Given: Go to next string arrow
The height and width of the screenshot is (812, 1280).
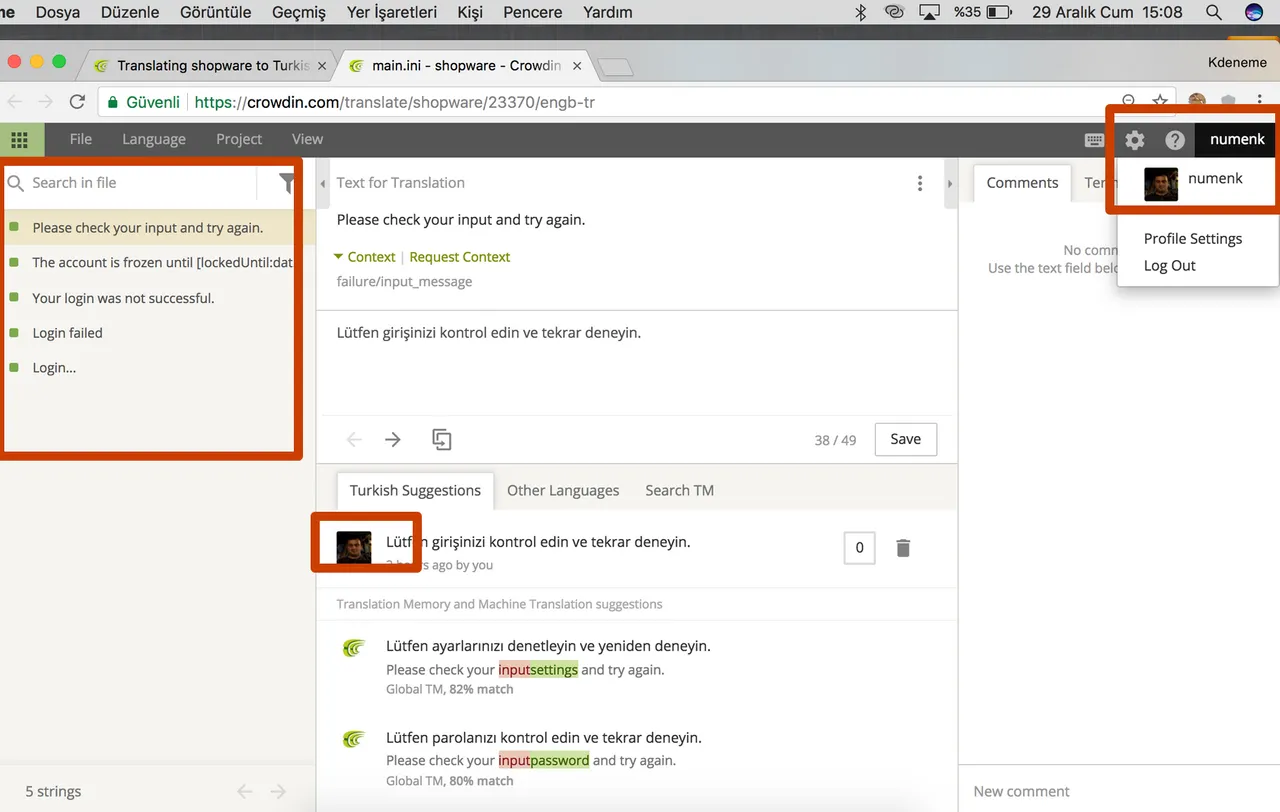Looking at the screenshot, I should [393, 439].
